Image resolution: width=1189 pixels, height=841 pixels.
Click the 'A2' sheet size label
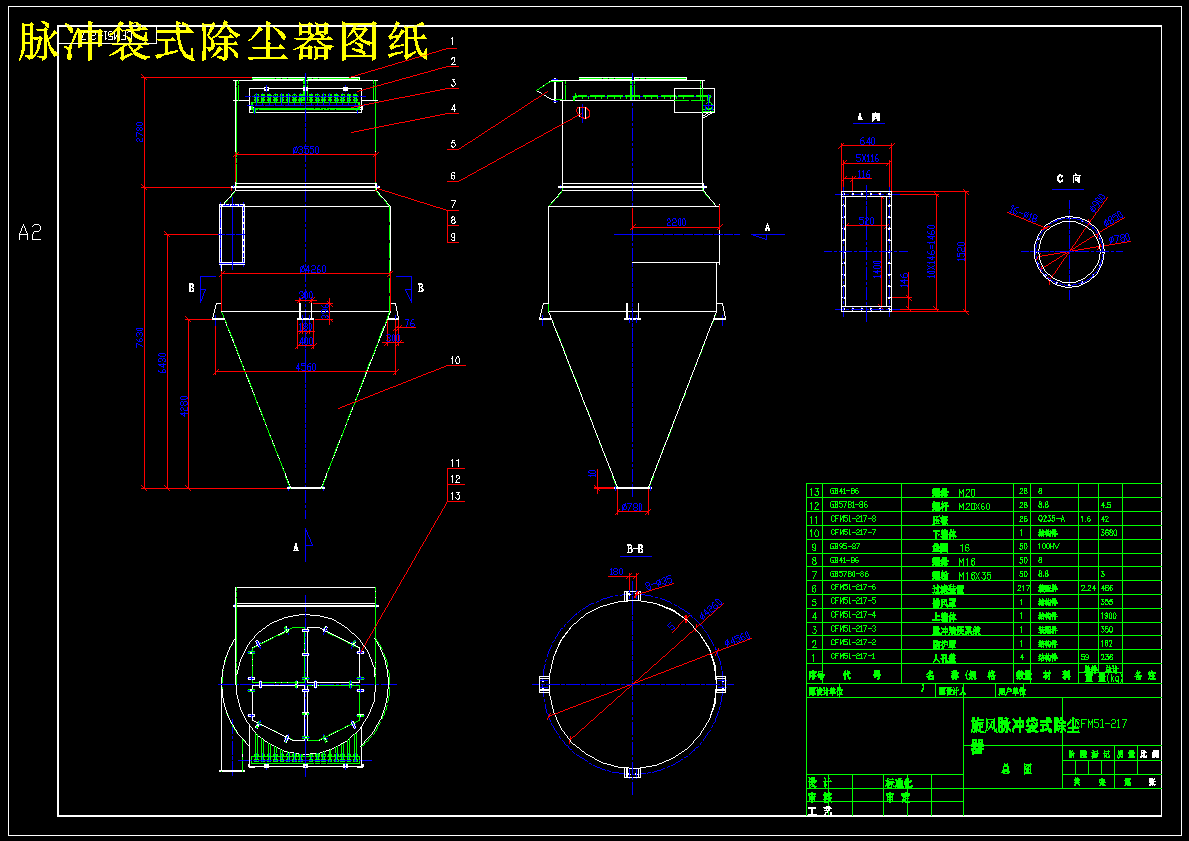click(30, 233)
